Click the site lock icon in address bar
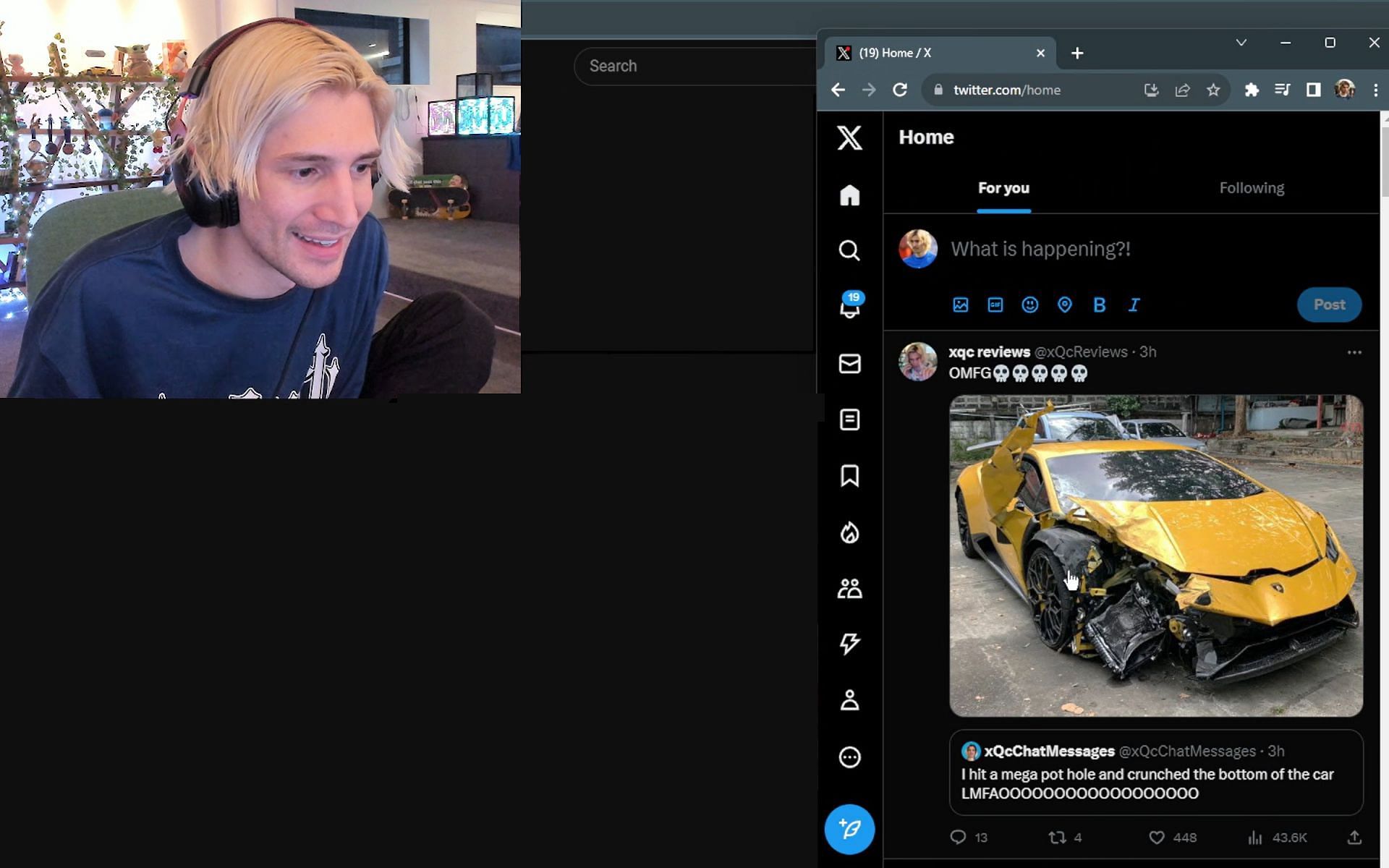Screen dimensions: 1389x868 (938, 90)
